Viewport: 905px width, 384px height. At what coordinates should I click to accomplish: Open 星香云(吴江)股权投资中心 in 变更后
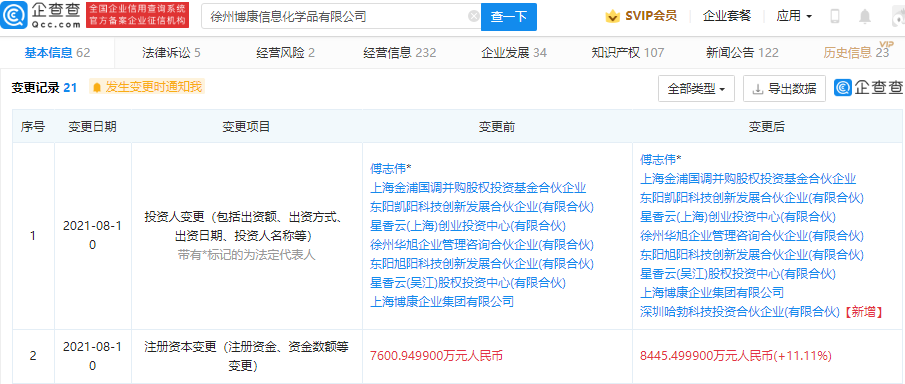tap(738, 273)
